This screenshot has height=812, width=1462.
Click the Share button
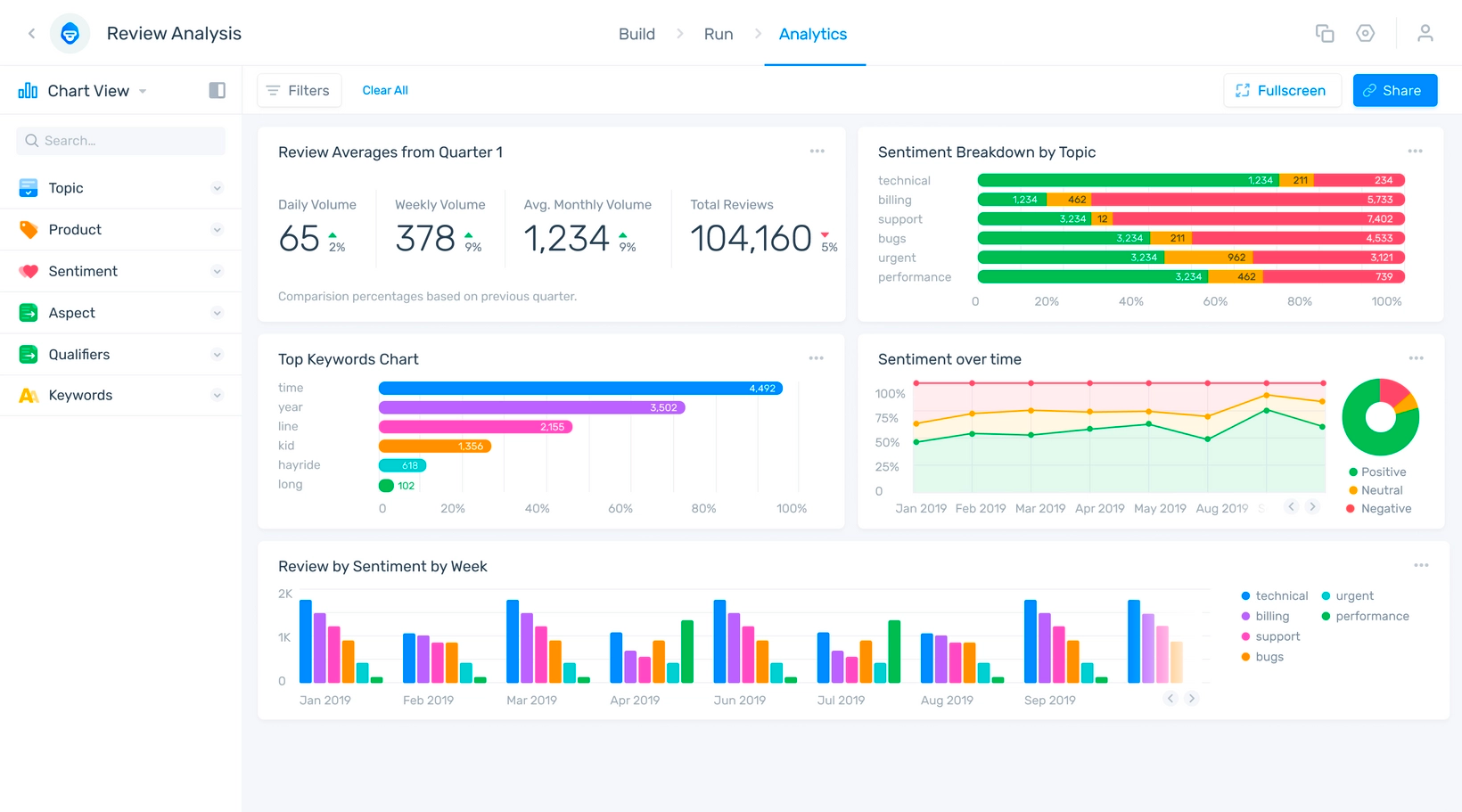[x=1394, y=90]
